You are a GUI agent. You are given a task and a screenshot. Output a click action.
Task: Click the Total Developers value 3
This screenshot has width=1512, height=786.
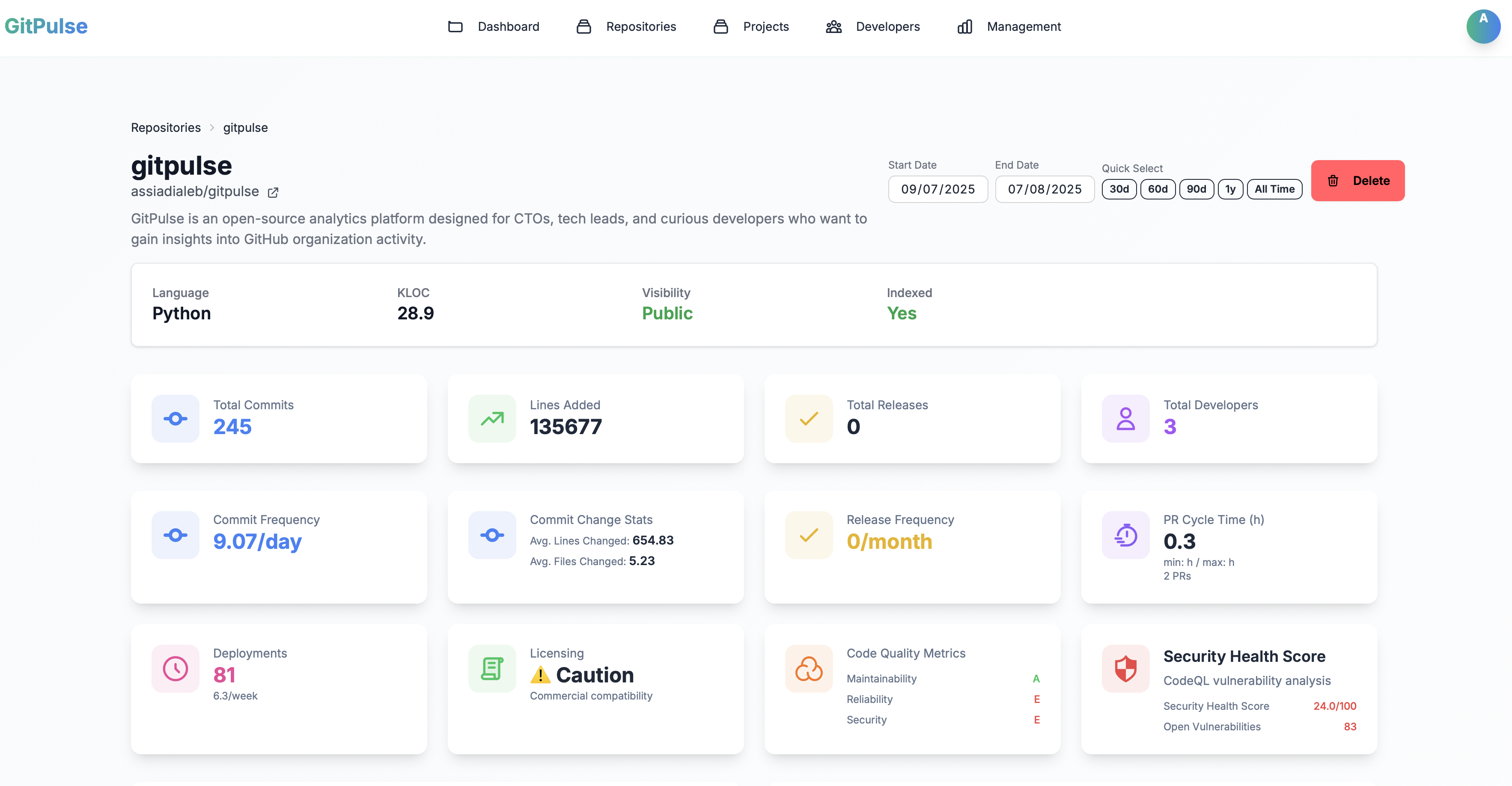point(1170,427)
